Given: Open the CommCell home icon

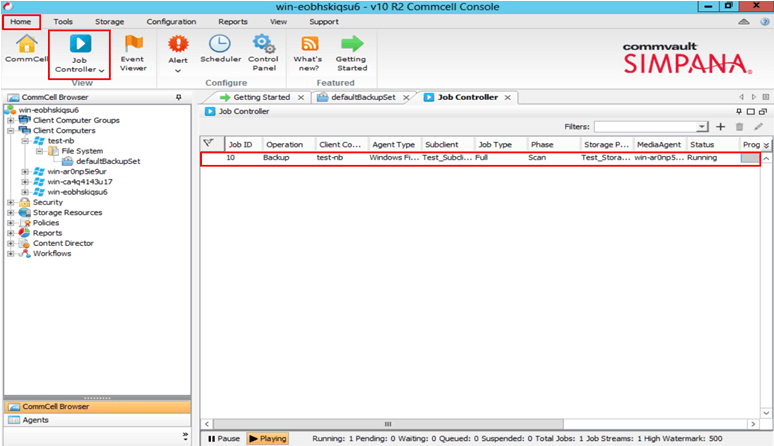Looking at the screenshot, I should click(24, 51).
